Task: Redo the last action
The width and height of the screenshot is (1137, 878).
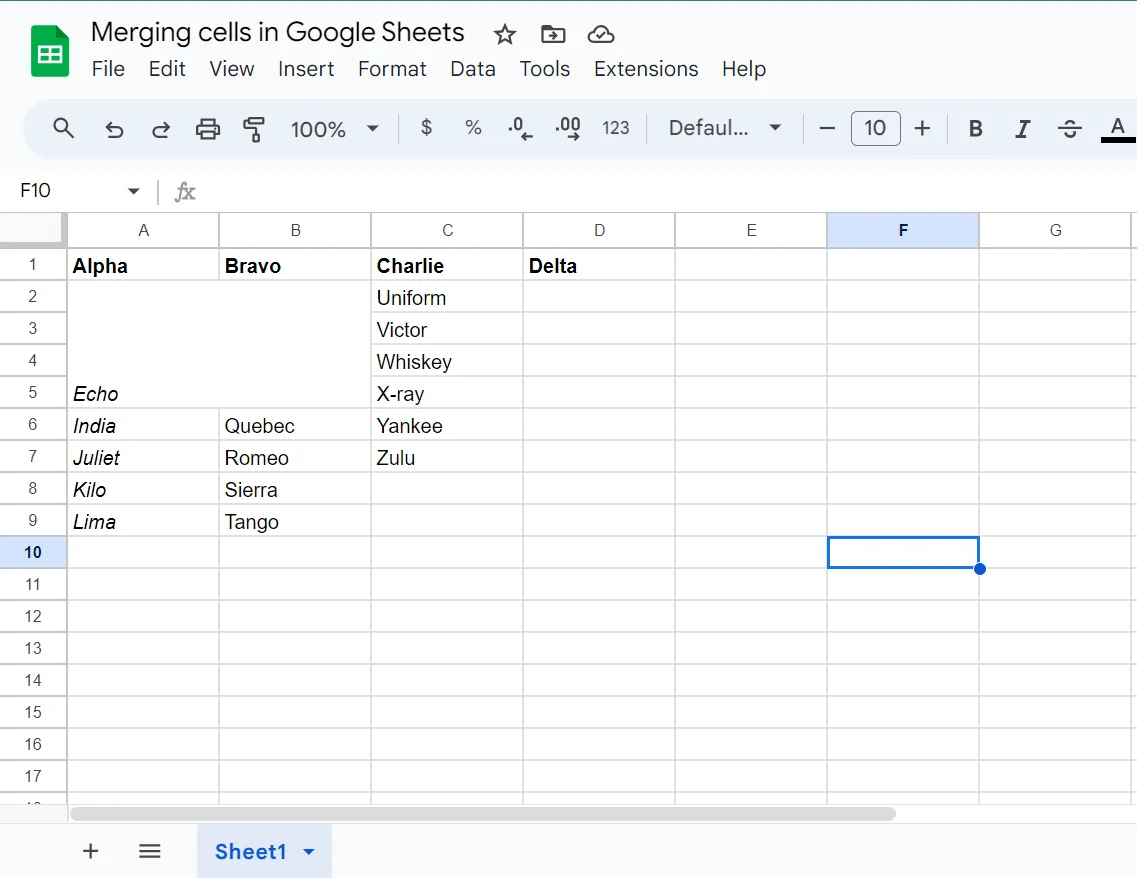Action: click(x=161, y=129)
